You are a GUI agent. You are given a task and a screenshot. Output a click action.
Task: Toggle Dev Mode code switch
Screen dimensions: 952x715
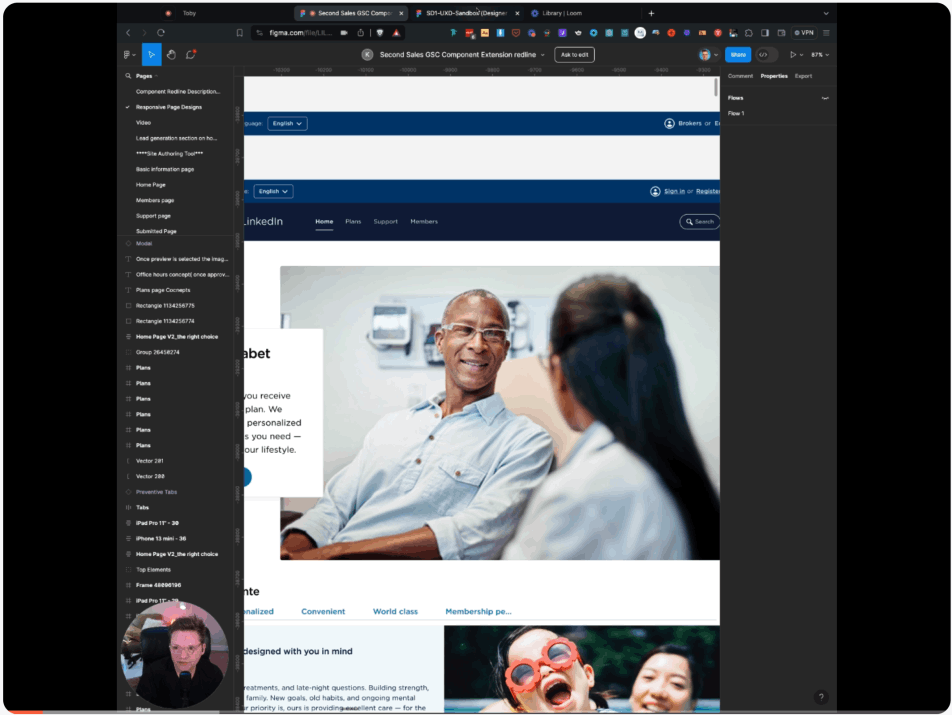764,55
